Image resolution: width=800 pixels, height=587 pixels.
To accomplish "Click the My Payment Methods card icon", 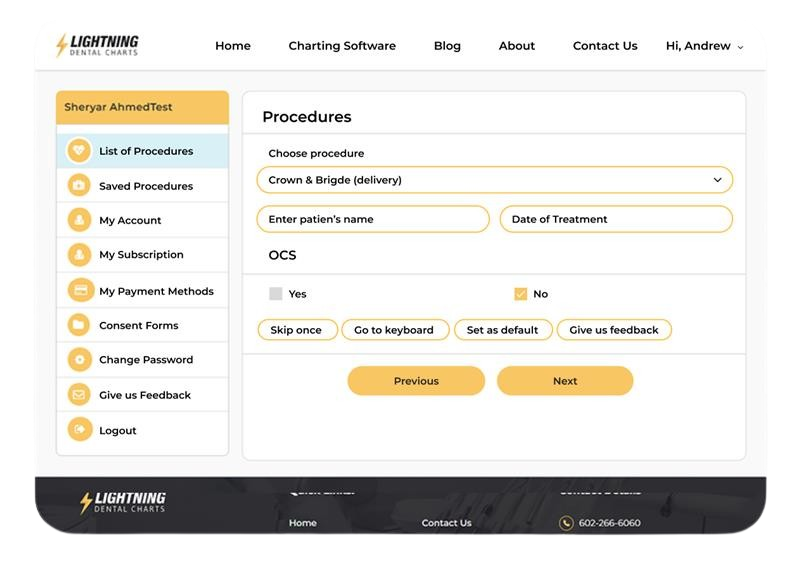I will [78, 291].
